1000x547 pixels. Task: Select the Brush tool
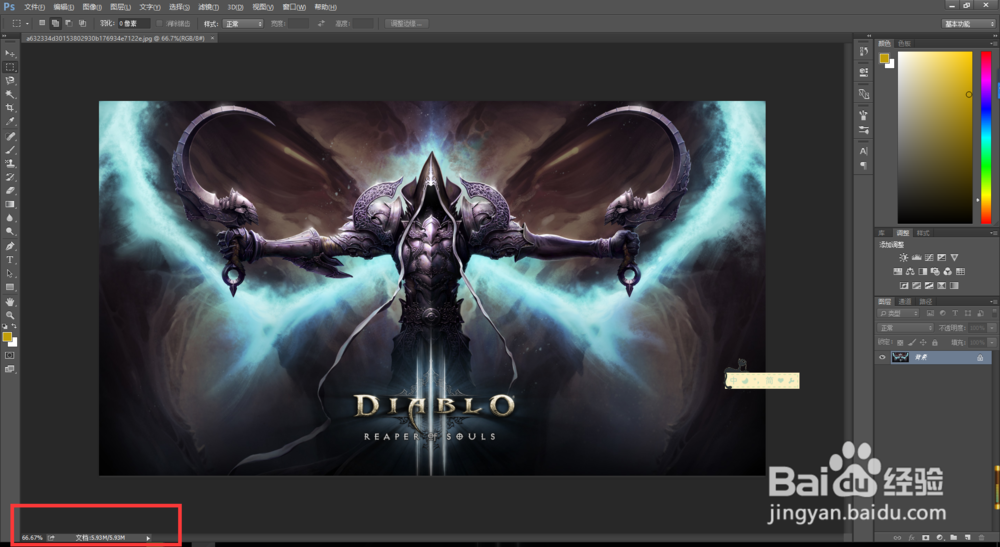pyautogui.click(x=10, y=150)
